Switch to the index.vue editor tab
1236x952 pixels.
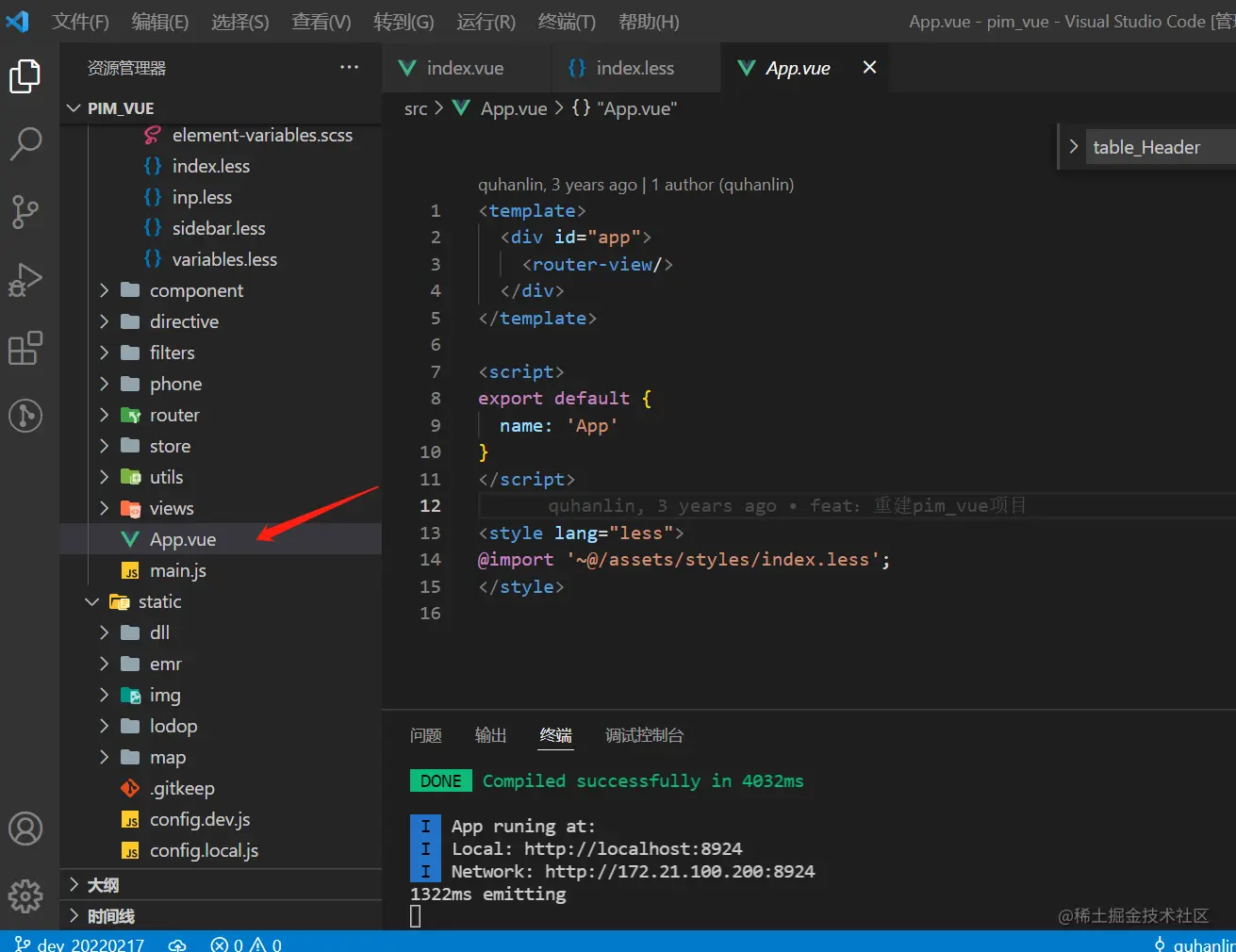click(468, 67)
